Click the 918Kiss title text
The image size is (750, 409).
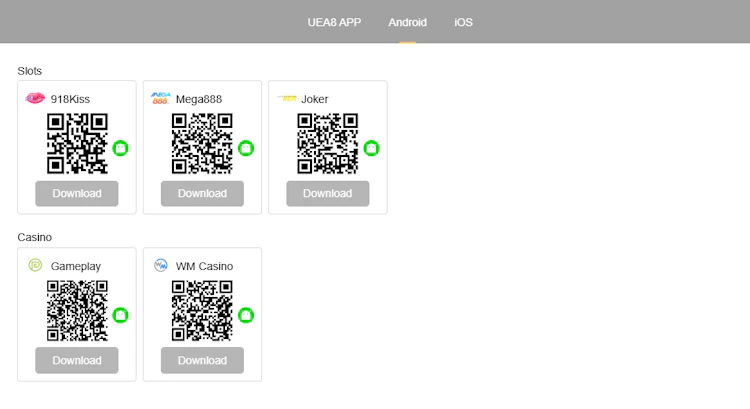coord(70,99)
